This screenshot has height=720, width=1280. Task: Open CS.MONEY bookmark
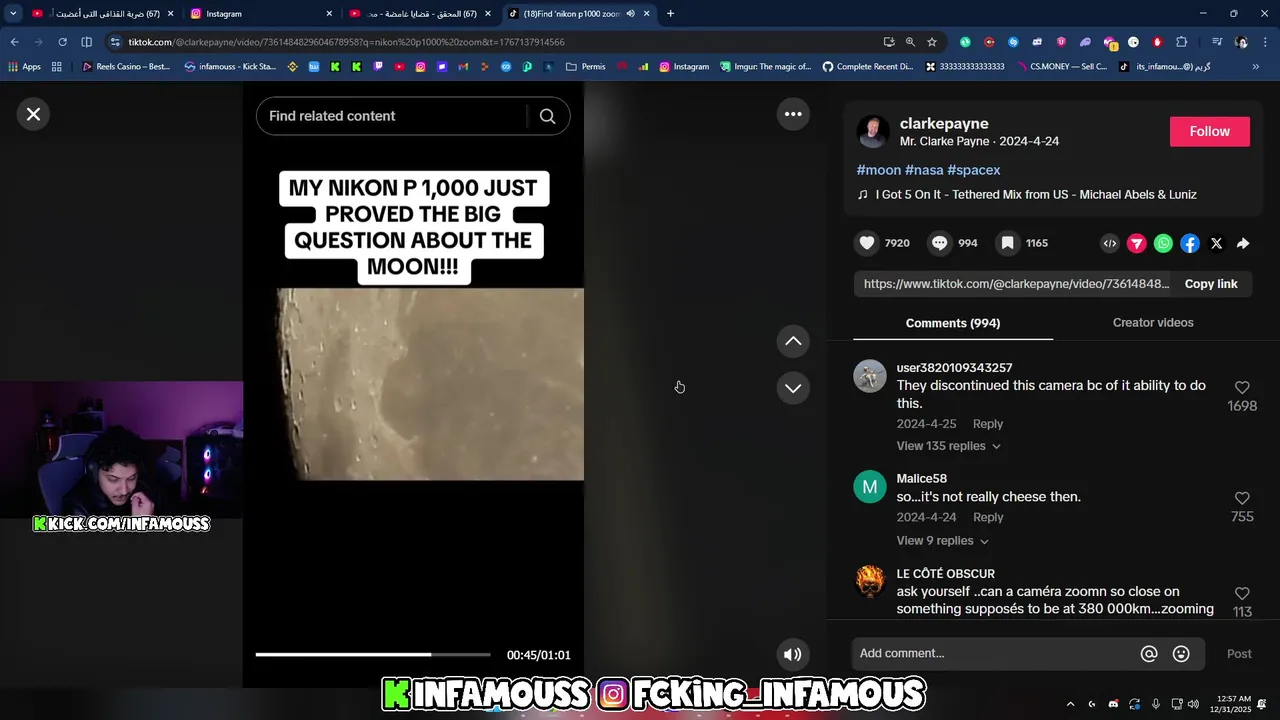pos(1061,67)
